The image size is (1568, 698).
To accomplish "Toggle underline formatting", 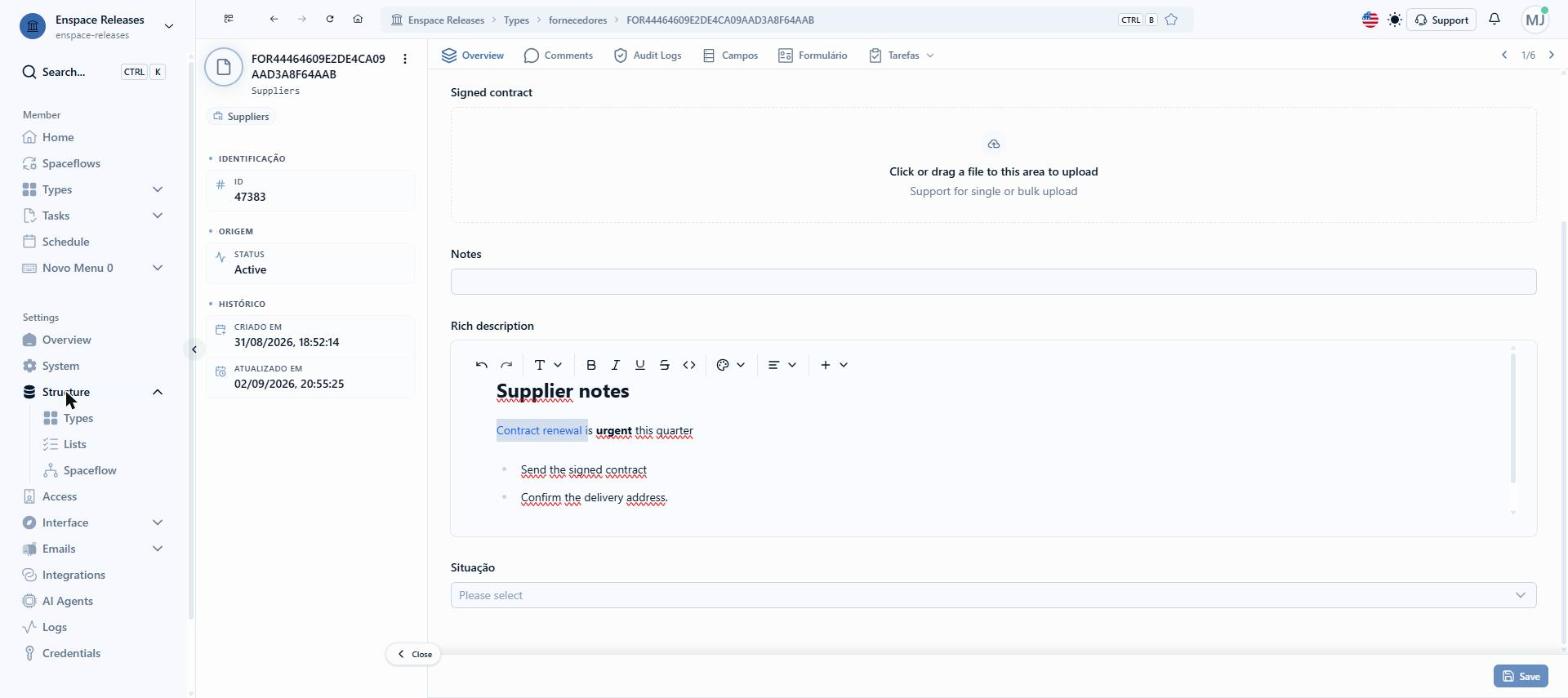I will click(640, 365).
